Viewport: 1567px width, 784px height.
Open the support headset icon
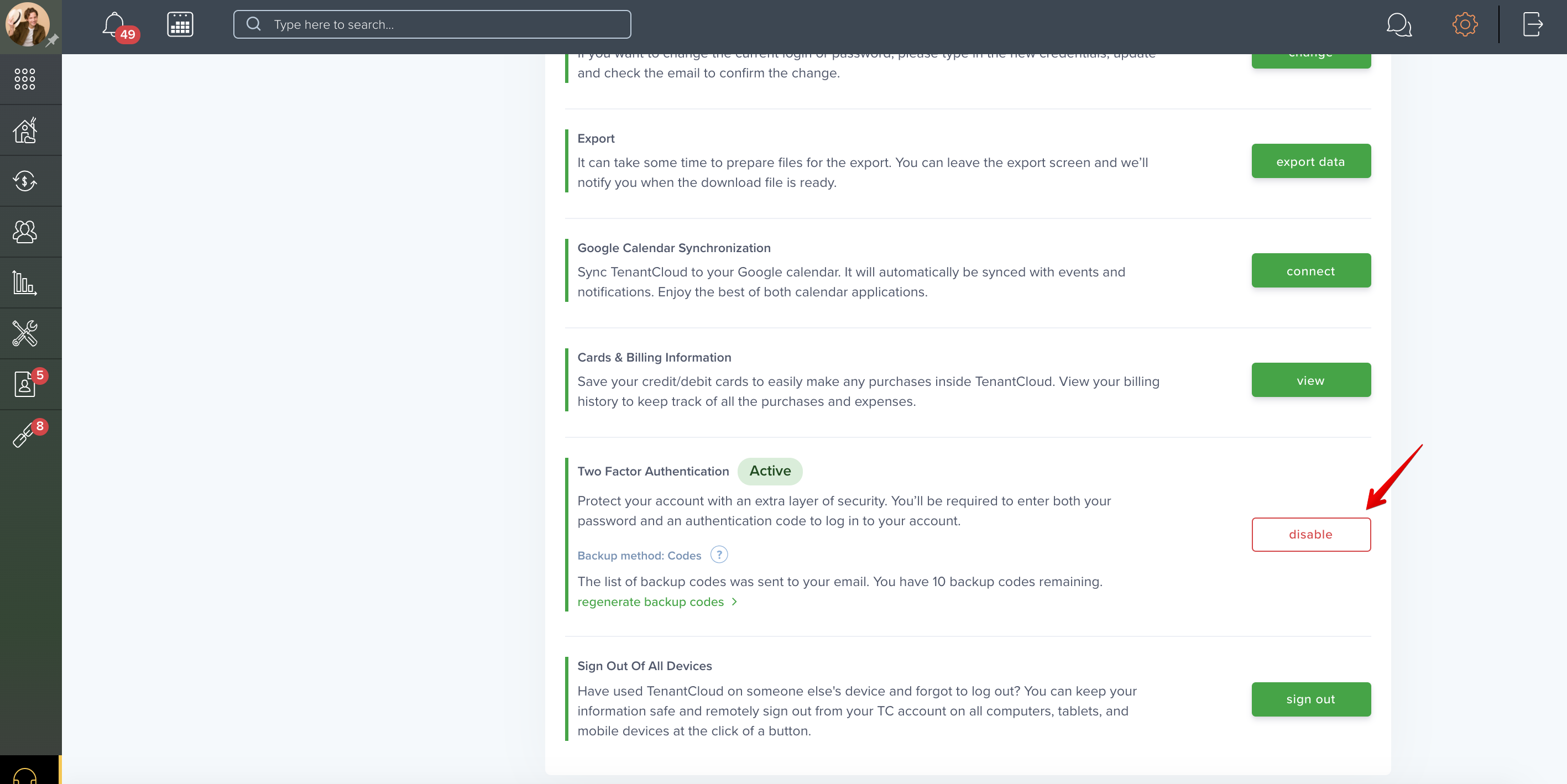tap(25, 776)
